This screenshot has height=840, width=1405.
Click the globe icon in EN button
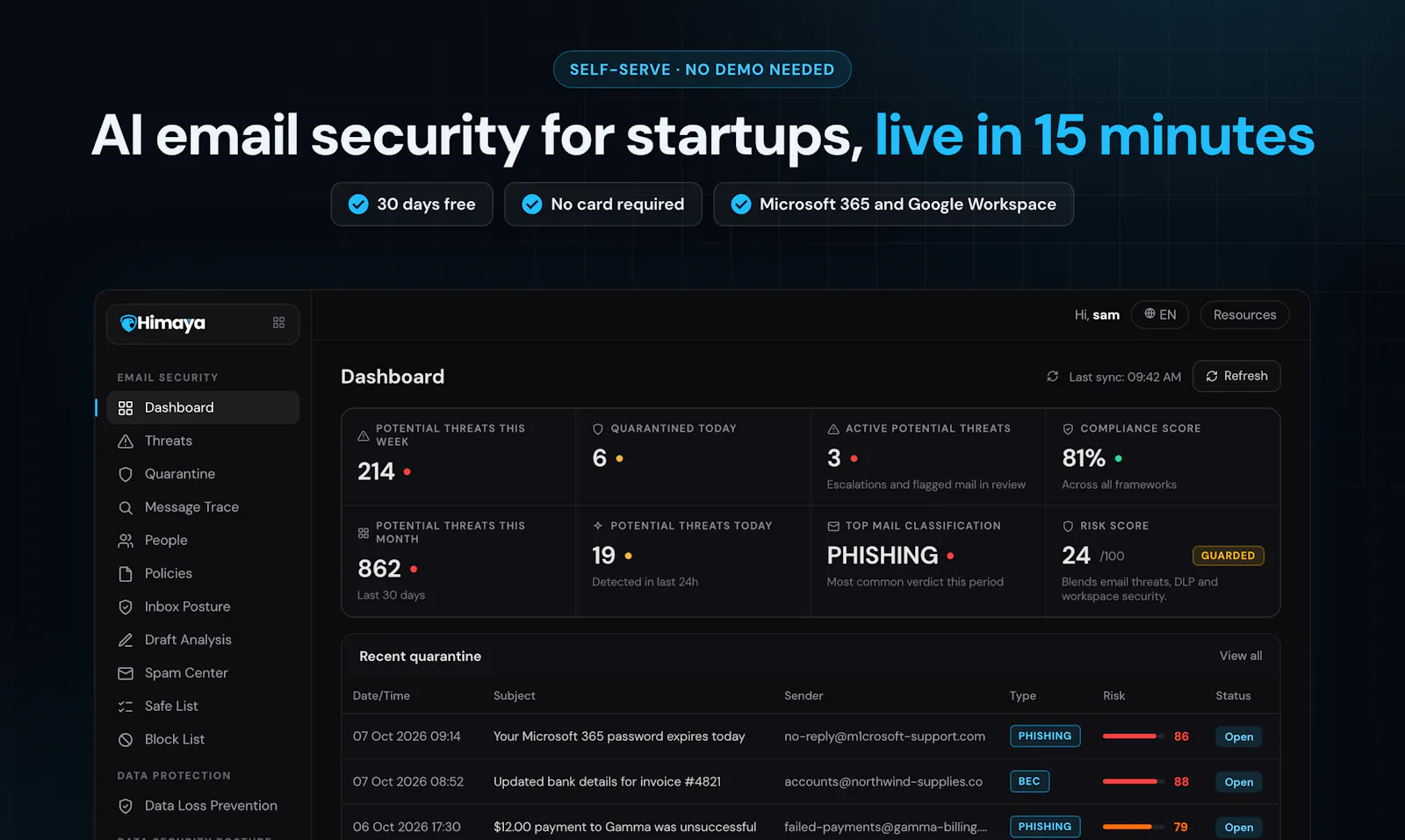tap(1149, 313)
